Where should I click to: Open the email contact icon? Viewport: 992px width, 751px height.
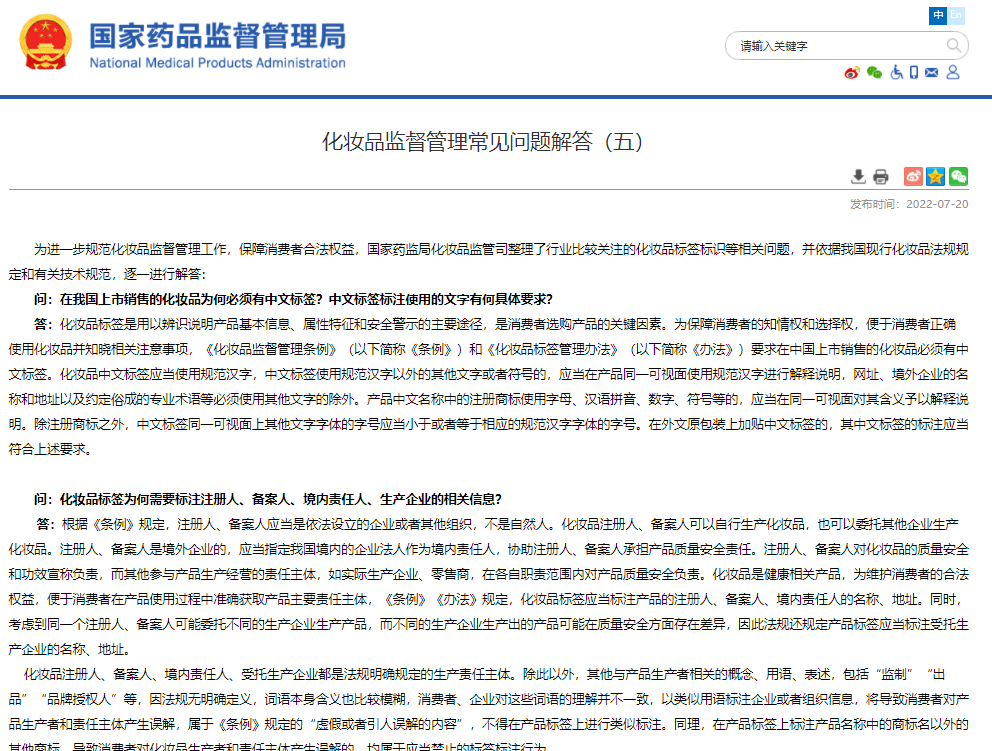(x=932, y=73)
